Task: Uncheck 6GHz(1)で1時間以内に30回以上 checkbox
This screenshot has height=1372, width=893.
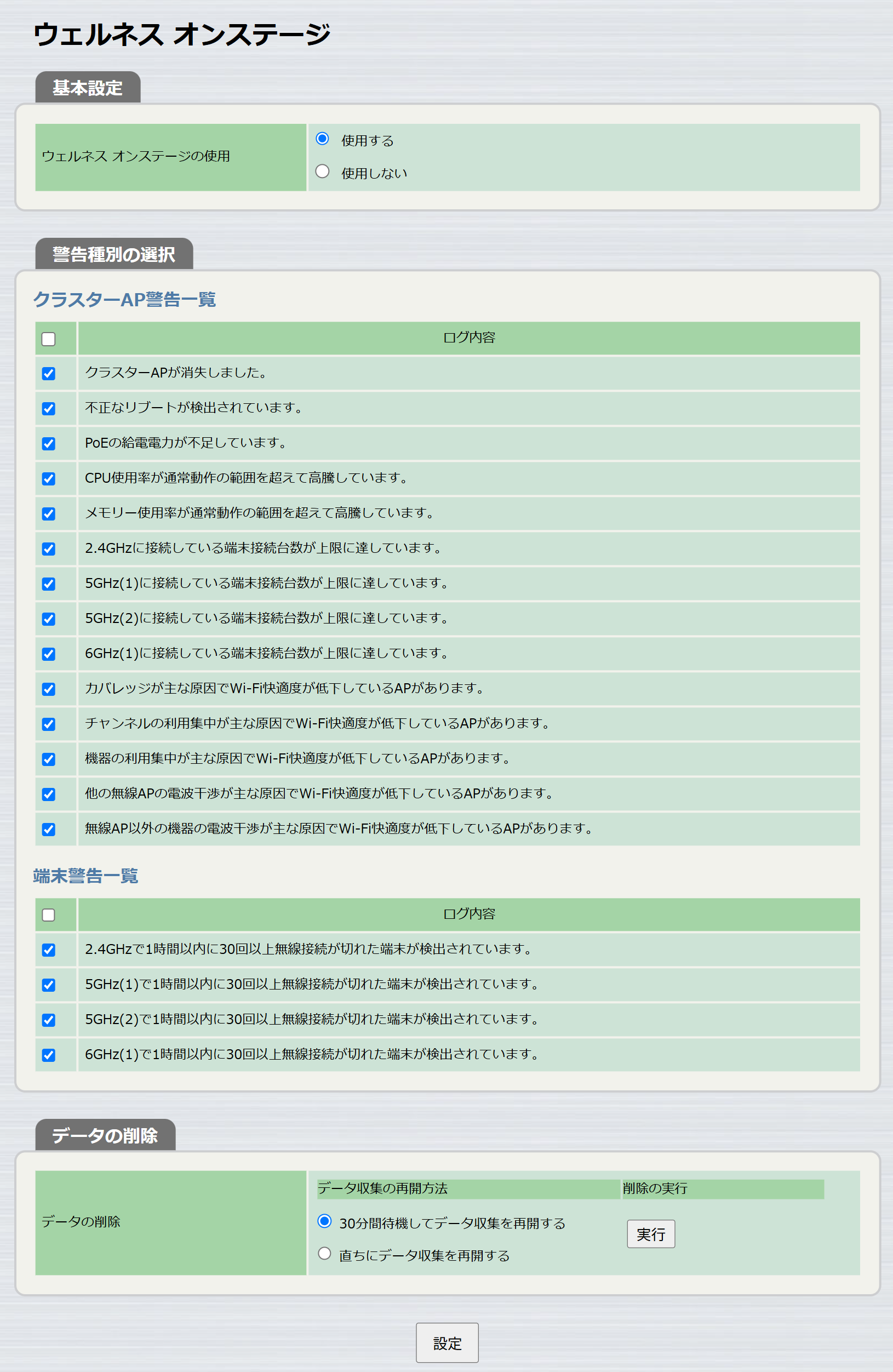Action: coord(48,1055)
